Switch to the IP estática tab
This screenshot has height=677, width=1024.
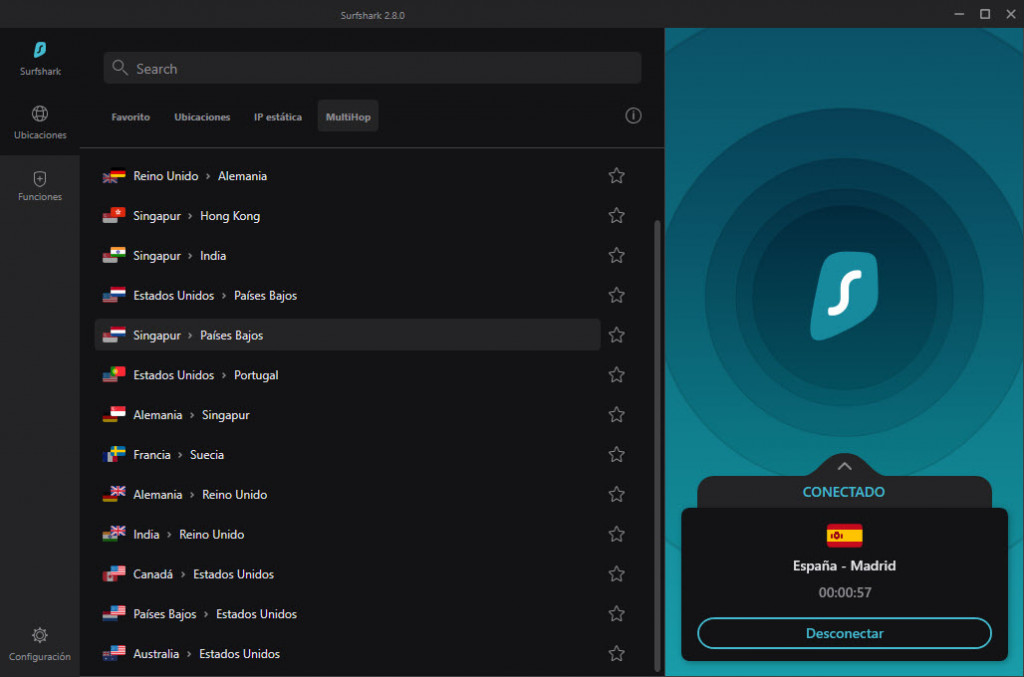click(x=278, y=117)
